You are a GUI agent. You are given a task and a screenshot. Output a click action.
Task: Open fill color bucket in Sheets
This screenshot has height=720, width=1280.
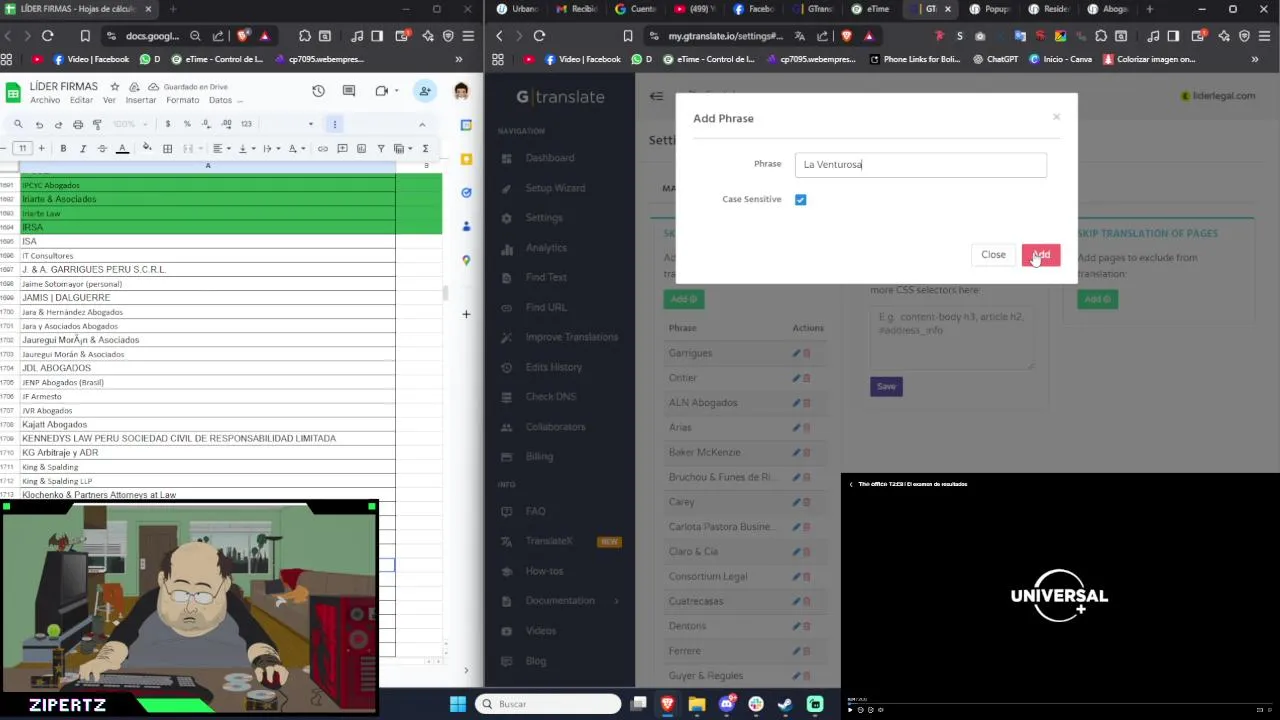pyautogui.click(x=147, y=148)
